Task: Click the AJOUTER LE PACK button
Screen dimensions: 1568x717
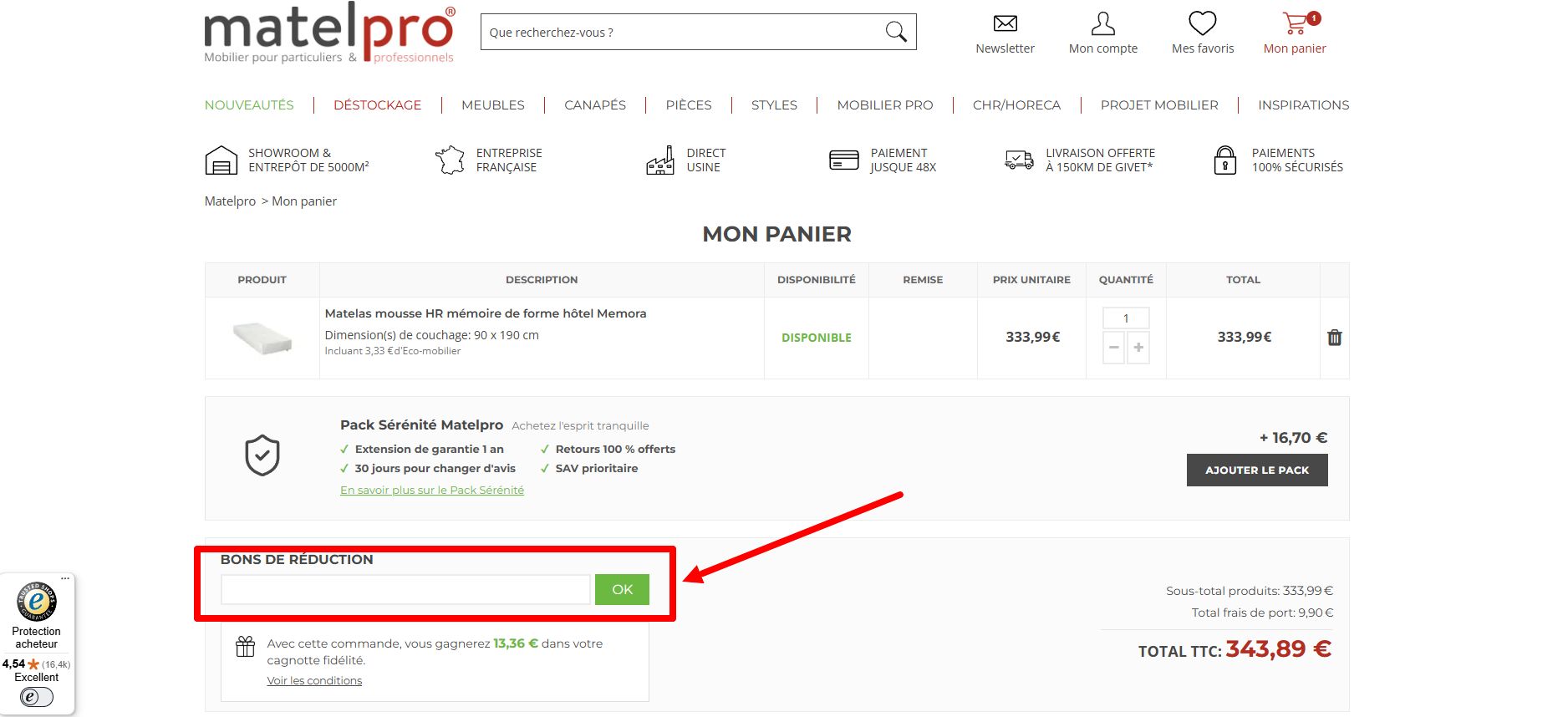Action: tap(1257, 470)
